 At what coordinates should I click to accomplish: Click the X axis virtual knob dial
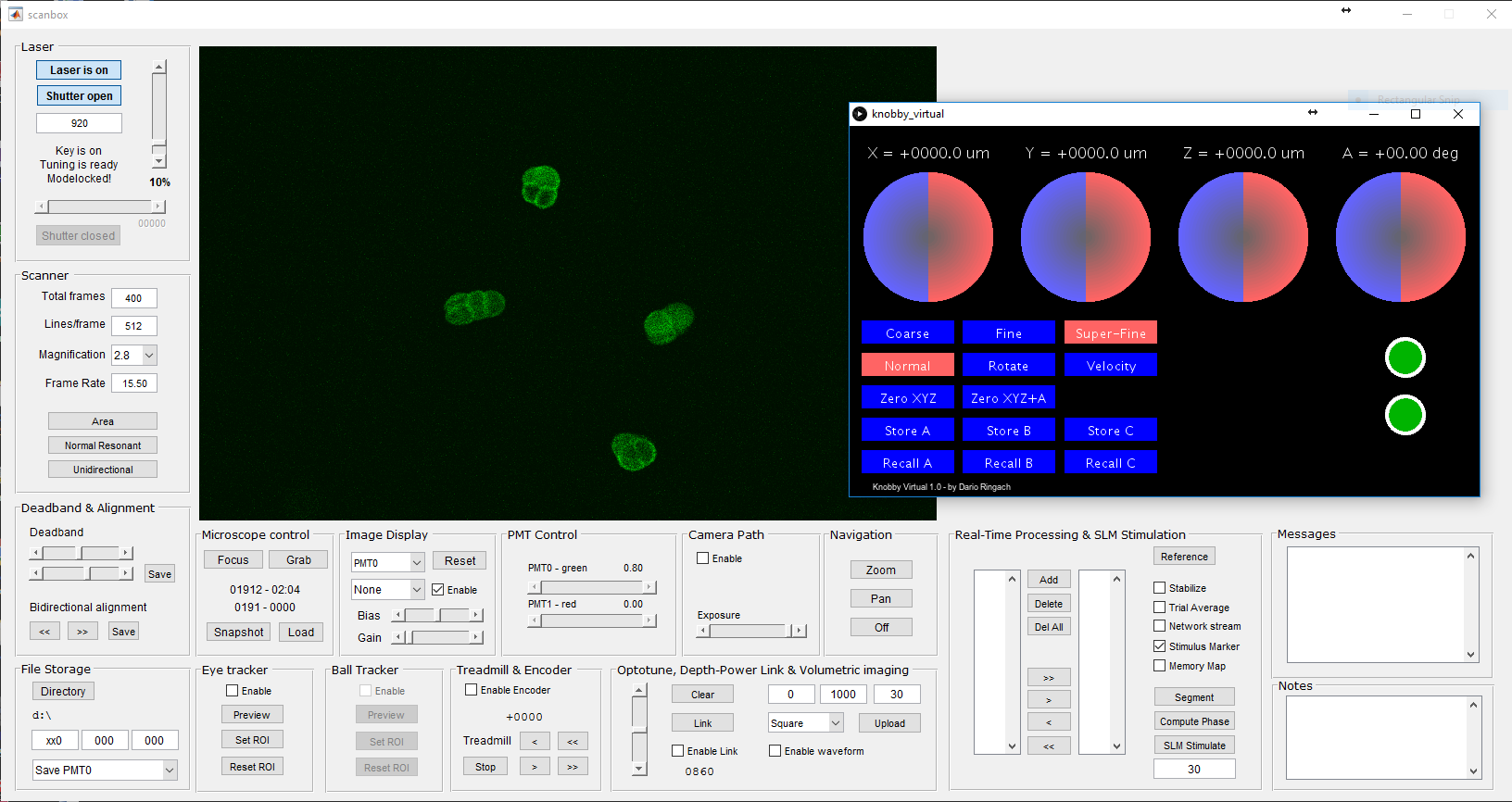[x=927, y=237]
